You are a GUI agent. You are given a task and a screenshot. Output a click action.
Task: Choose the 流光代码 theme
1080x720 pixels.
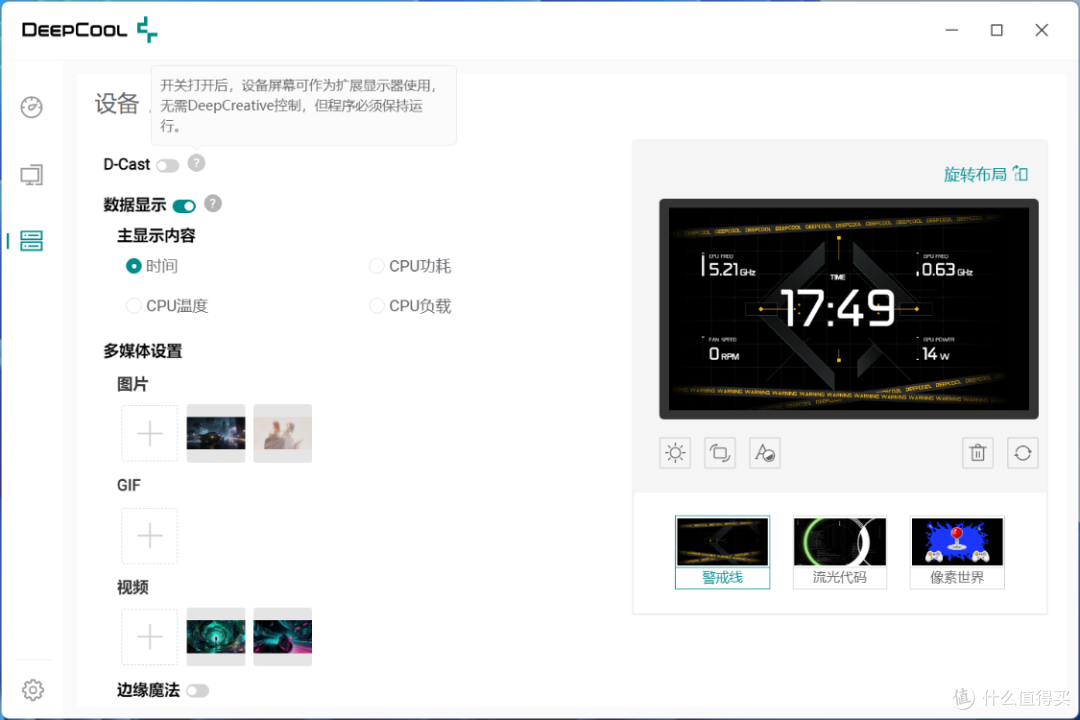[x=840, y=553]
